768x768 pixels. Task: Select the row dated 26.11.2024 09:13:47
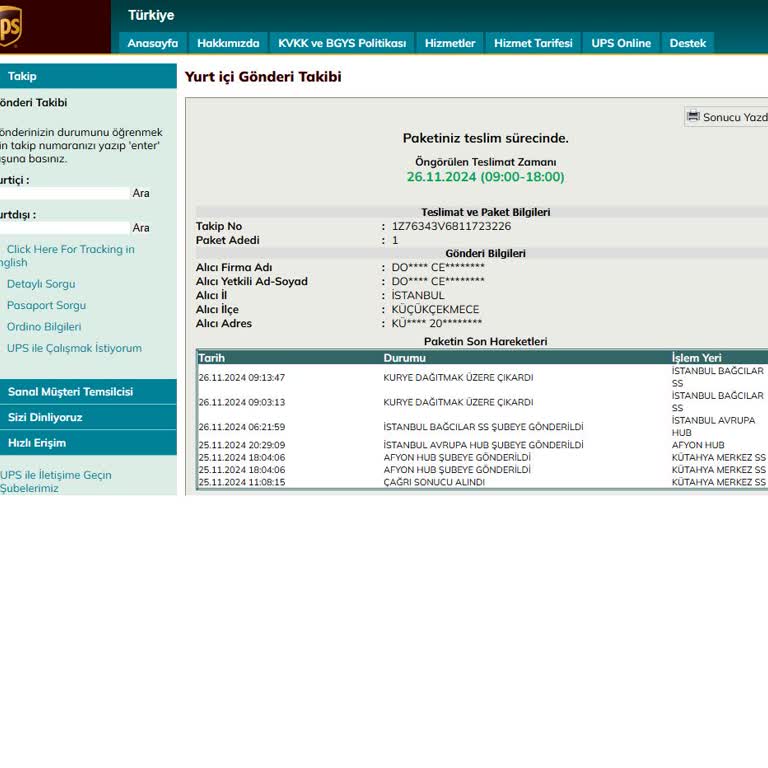[x=482, y=377]
